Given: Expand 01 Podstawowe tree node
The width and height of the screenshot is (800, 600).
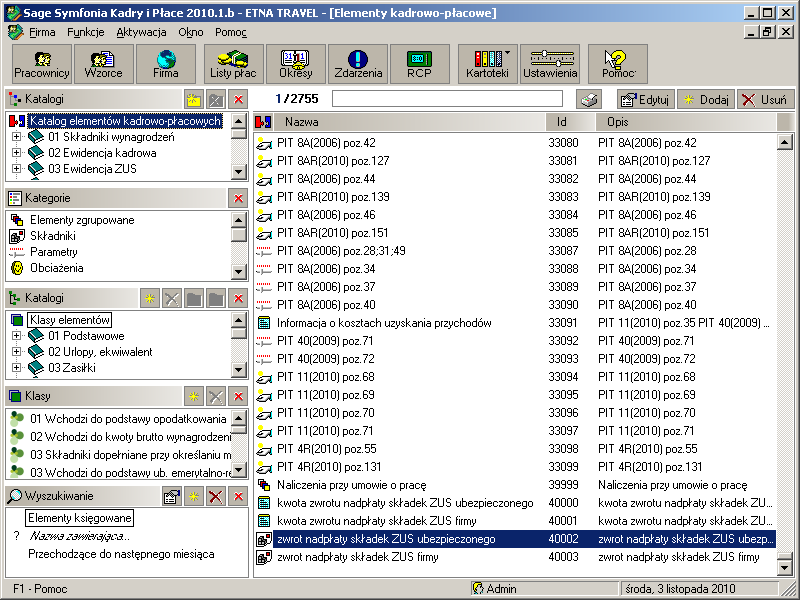Looking at the screenshot, I should 16,336.
